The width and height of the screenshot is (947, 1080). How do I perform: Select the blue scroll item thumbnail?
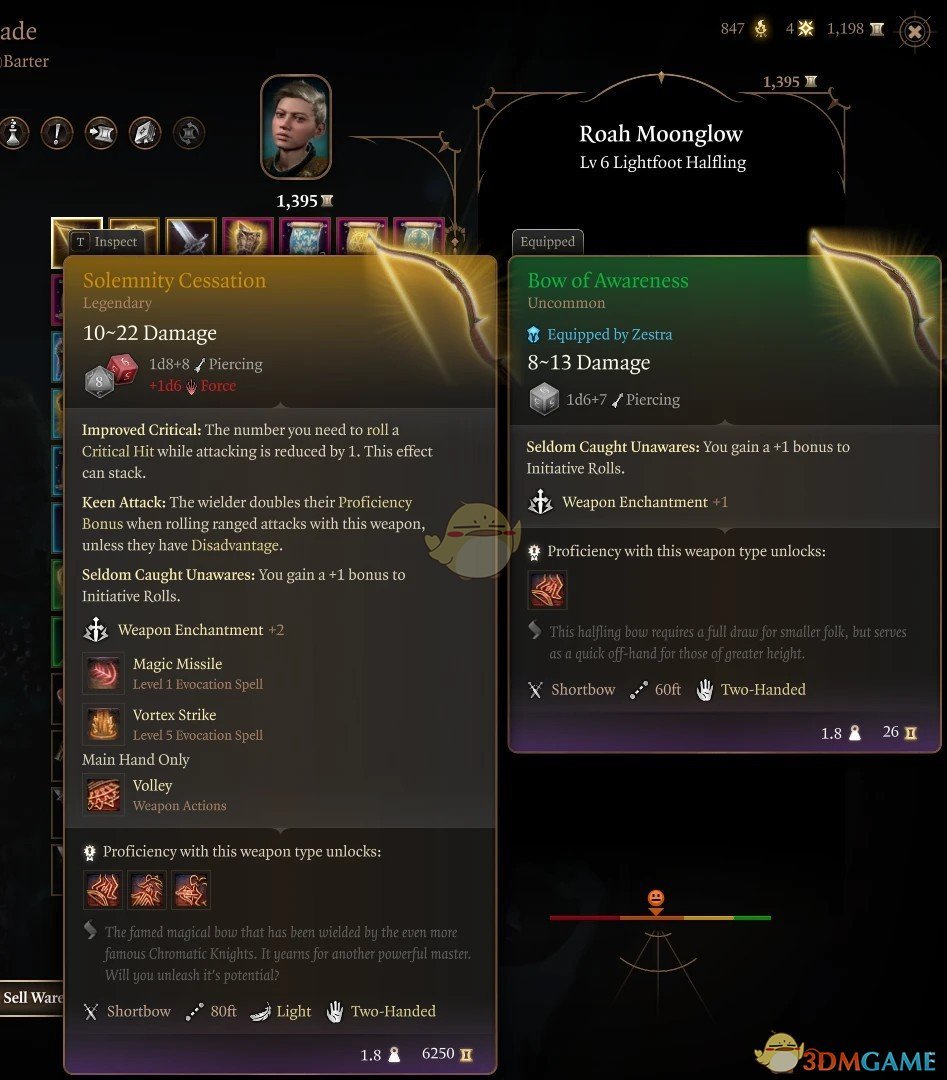click(x=304, y=238)
